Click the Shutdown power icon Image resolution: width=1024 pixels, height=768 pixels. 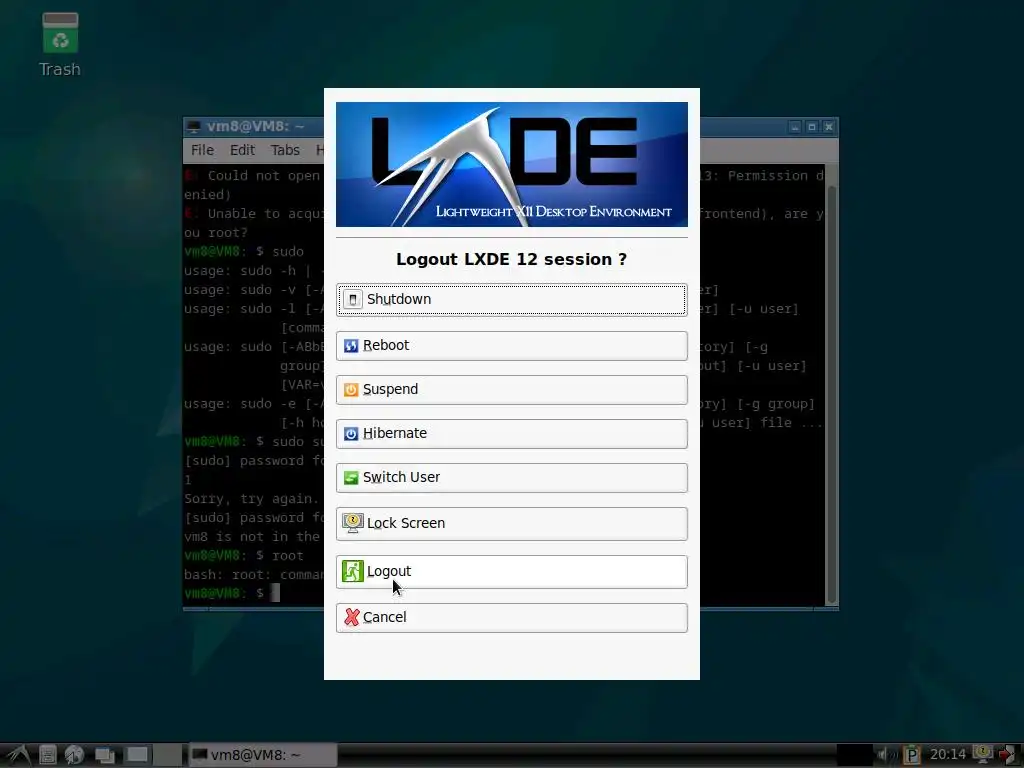[353, 300]
